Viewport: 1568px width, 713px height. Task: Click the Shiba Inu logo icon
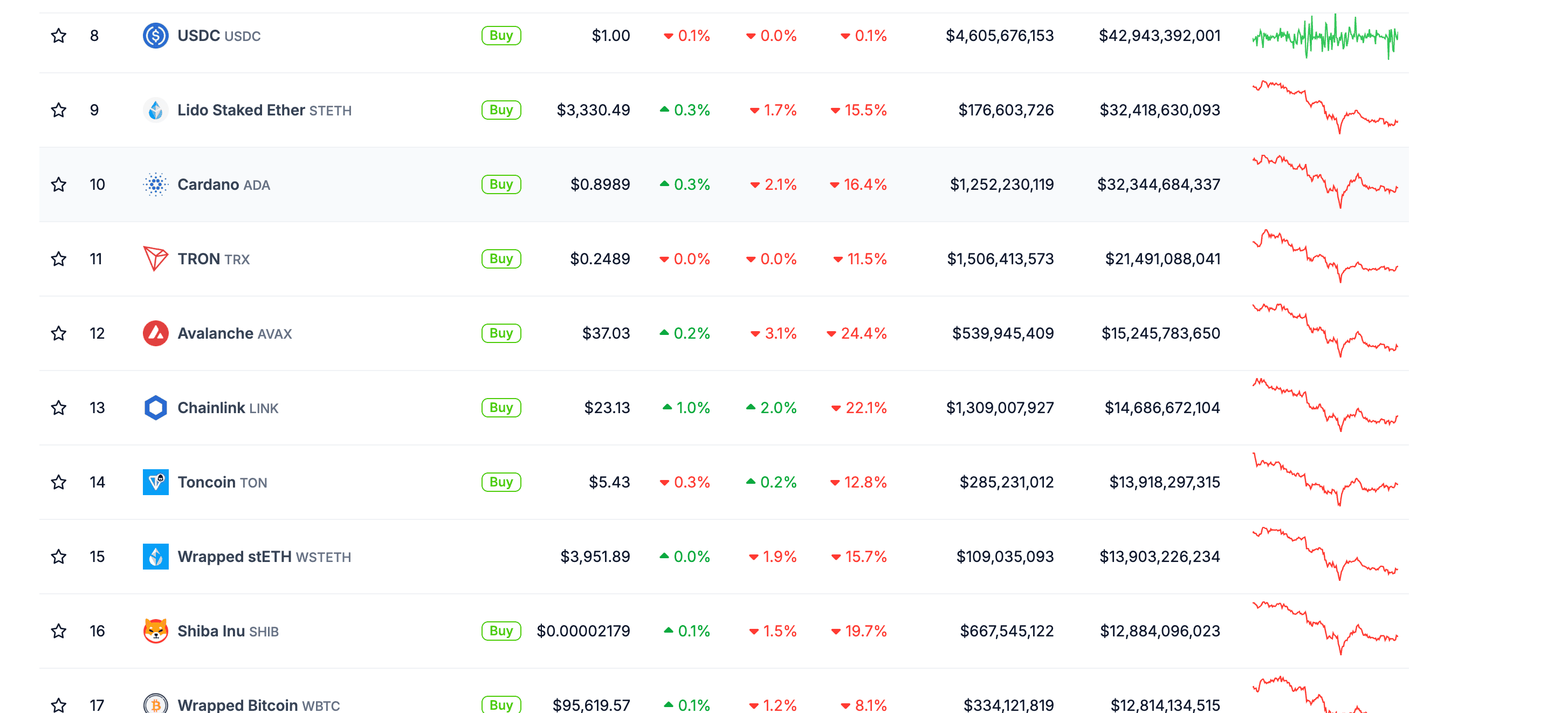pyautogui.click(x=155, y=631)
